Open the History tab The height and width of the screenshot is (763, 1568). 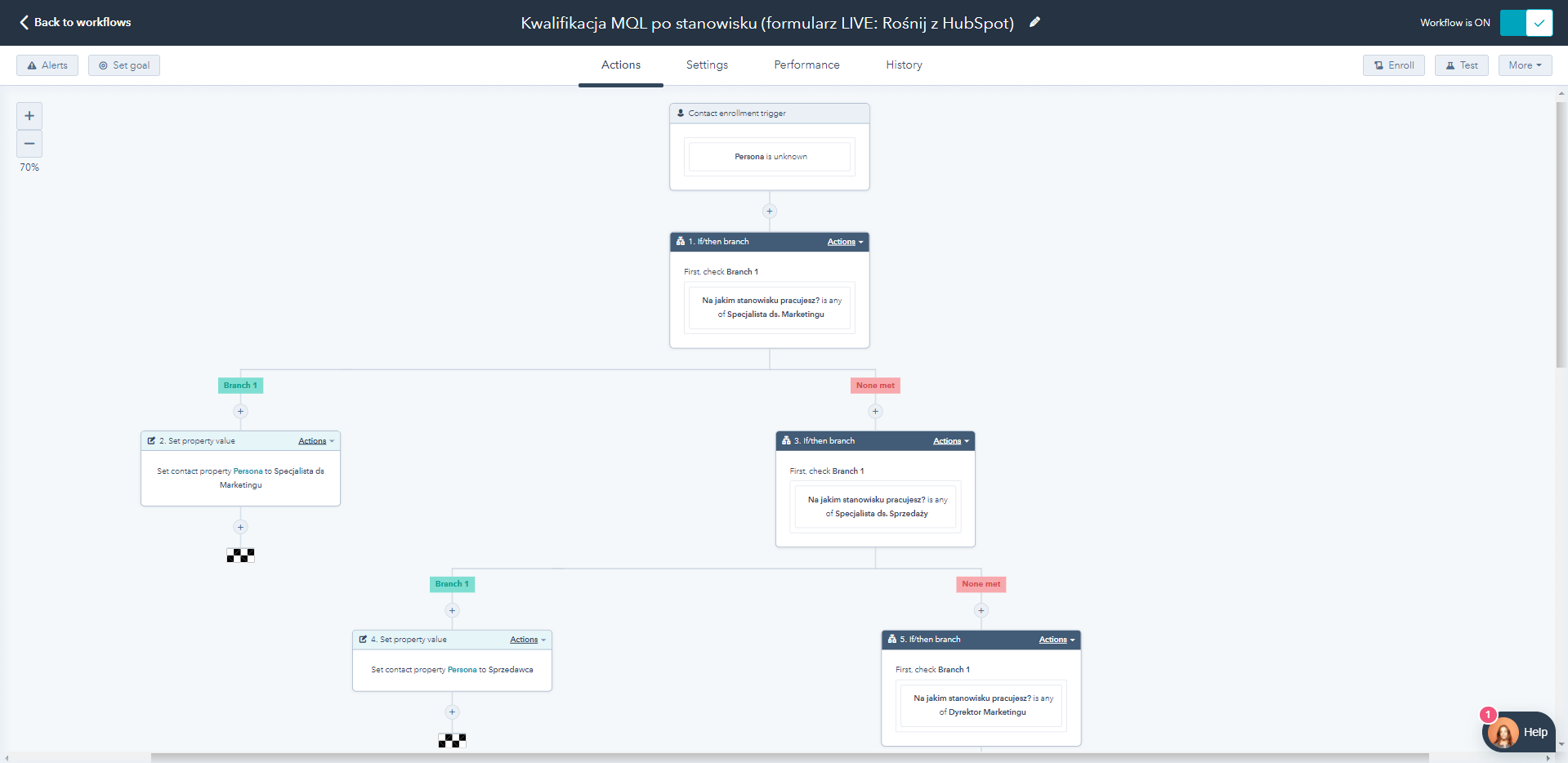[x=904, y=65]
